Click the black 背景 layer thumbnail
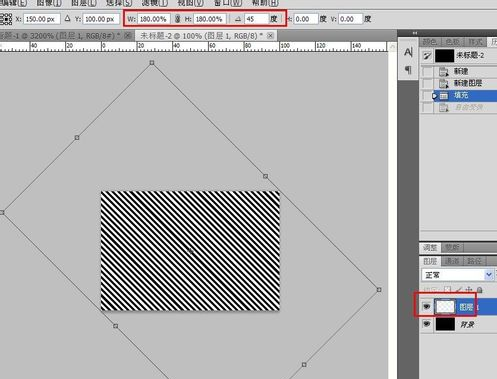Viewport: 497px width, 379px height. 445,324
